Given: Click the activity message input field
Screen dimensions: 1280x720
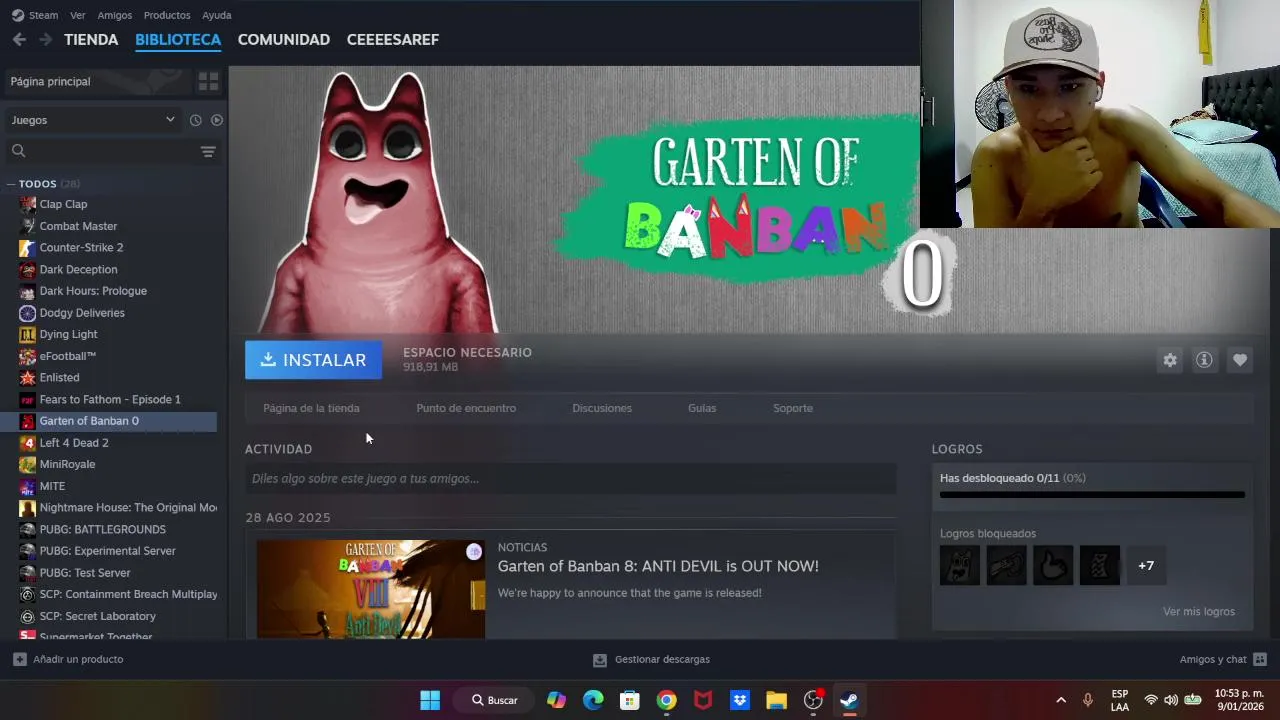Looking at the screenshot, I should point(570,479).
